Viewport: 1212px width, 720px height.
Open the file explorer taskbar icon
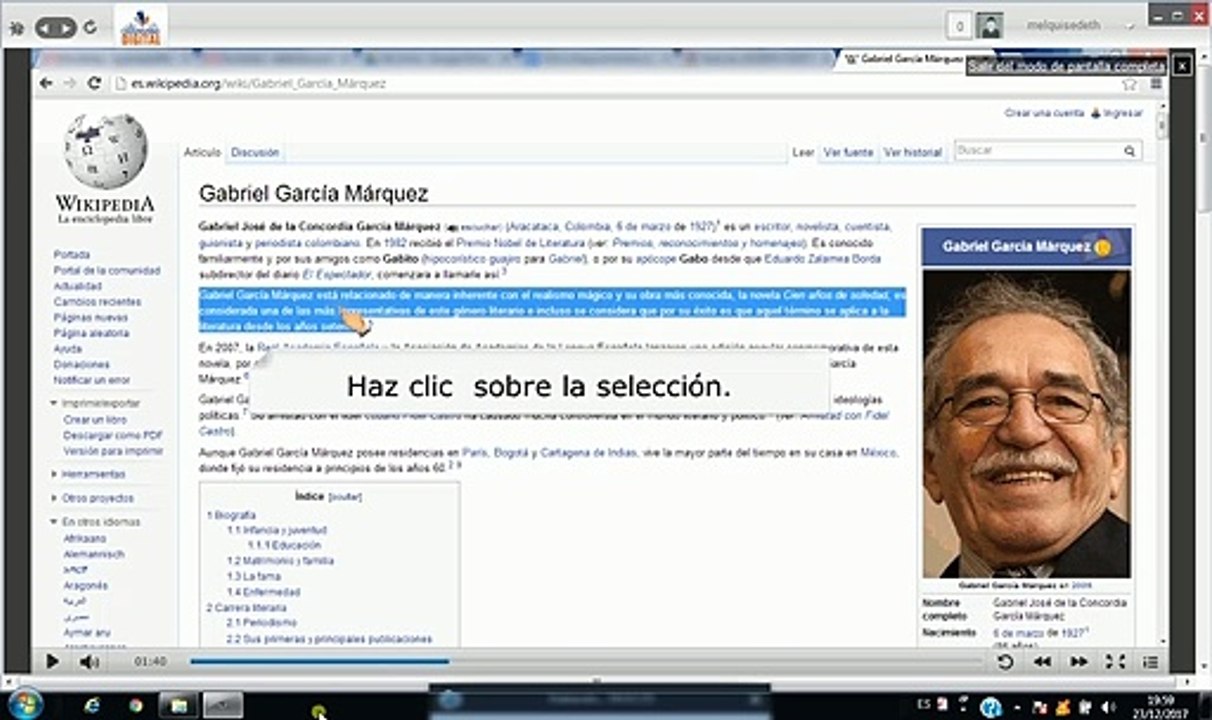[179, 705]
